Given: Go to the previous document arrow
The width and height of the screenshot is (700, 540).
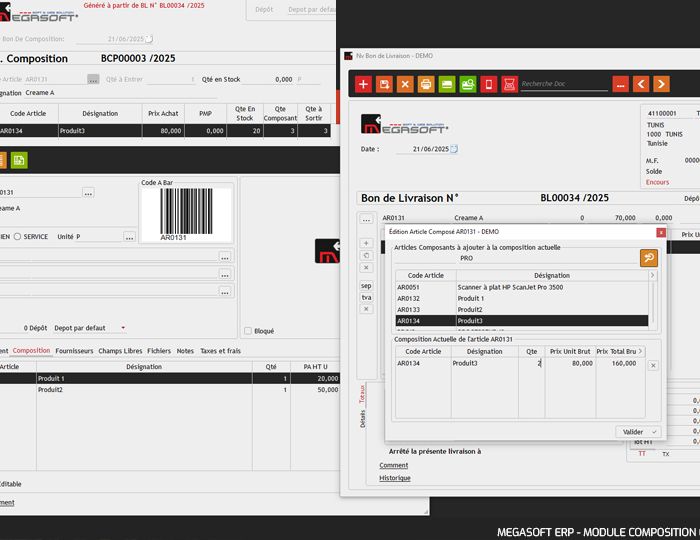Looking at the screenshot, I should pyautogui.click(x=641, y=84).
